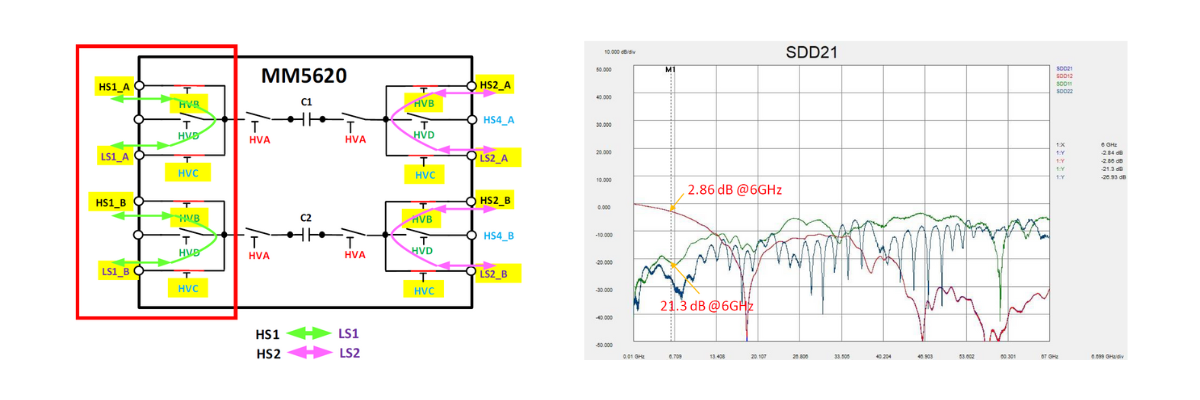
Task: Select SDD21 trace in the chart legend
Action: (1065, 68)
